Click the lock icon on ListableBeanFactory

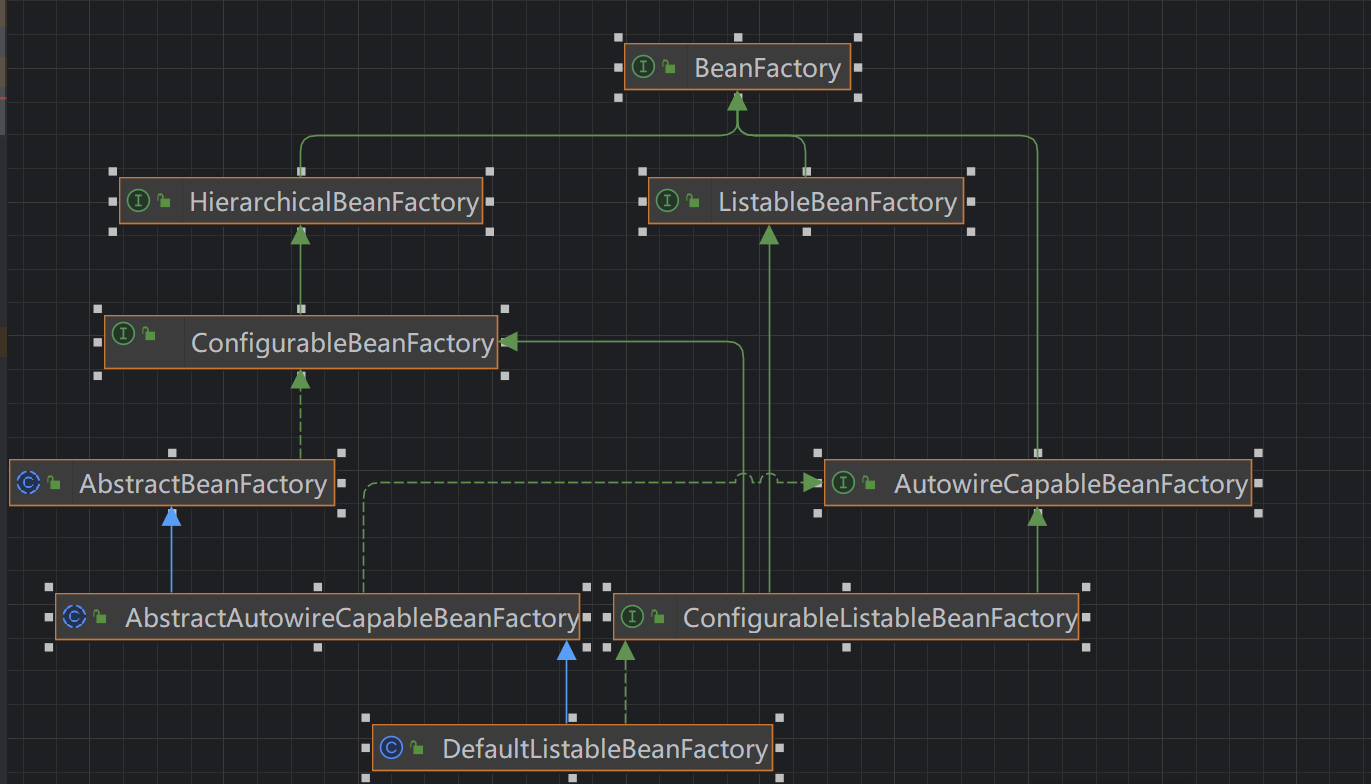tap(693, 201)
